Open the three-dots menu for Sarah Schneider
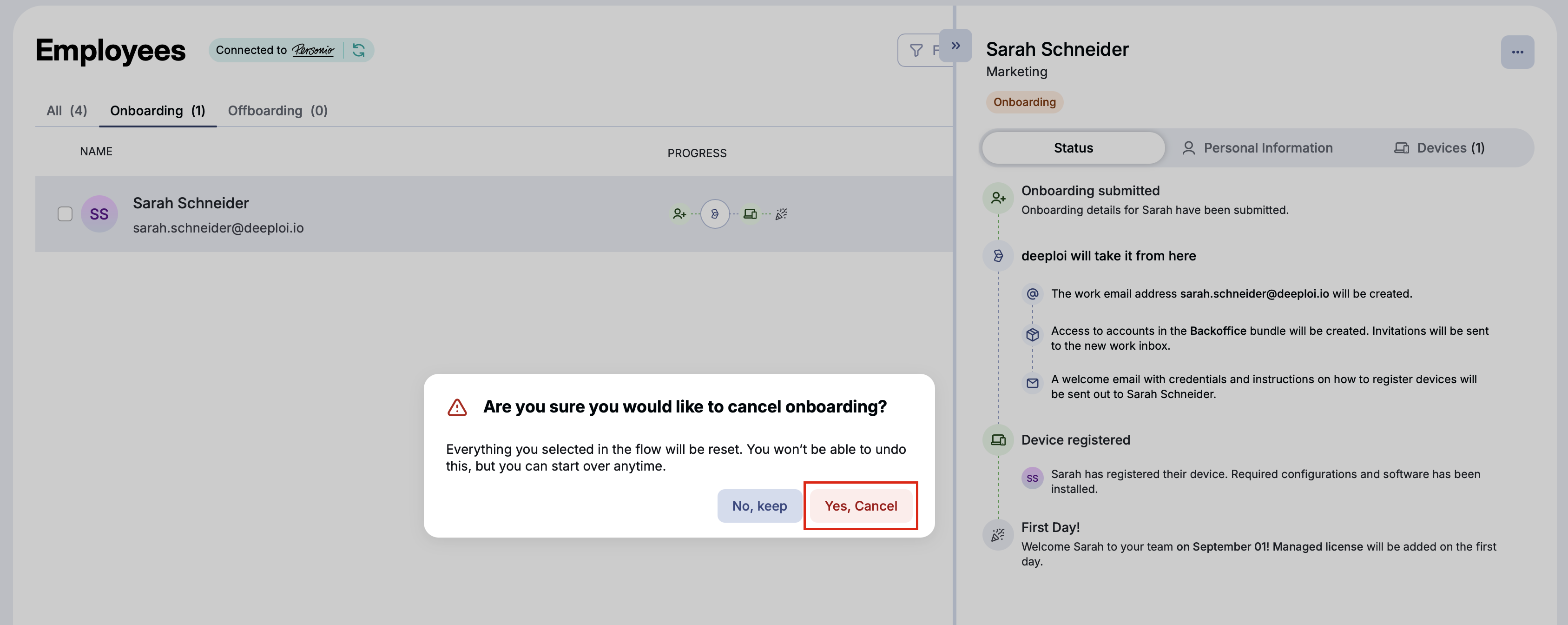Viewport: 1568px width, 625px height. (x=1517, y=53)
